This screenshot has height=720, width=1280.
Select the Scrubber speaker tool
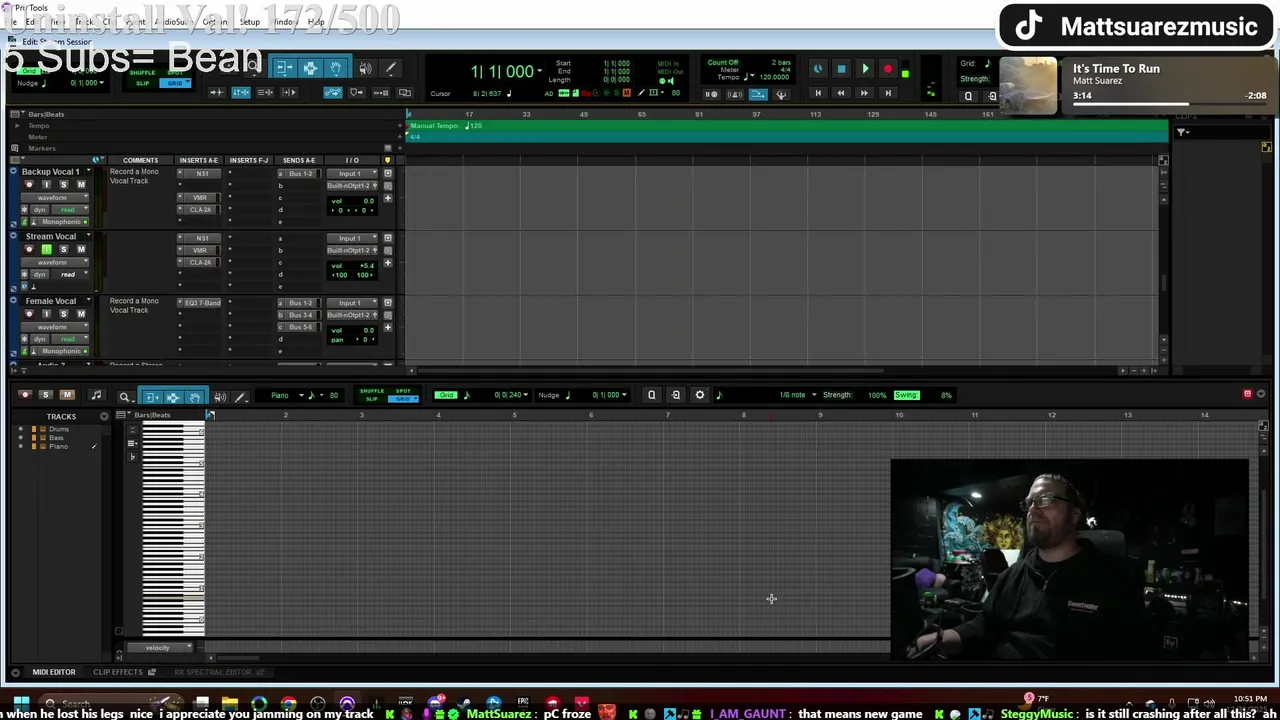[x=365, y=68]
